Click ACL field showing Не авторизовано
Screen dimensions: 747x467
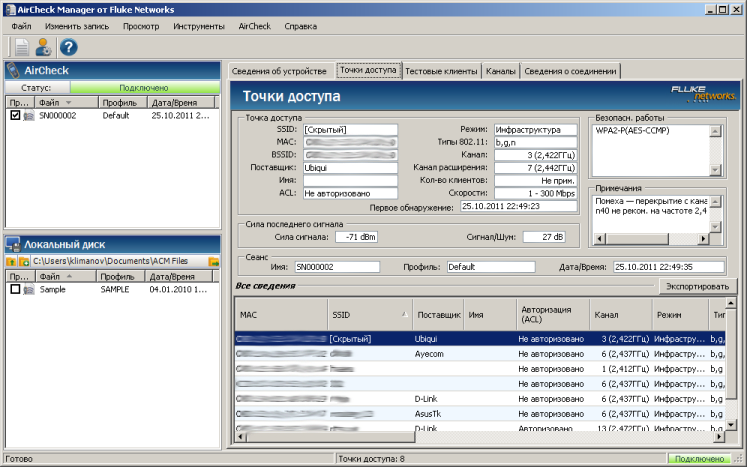pyautogui.click(x=350, y=193)
